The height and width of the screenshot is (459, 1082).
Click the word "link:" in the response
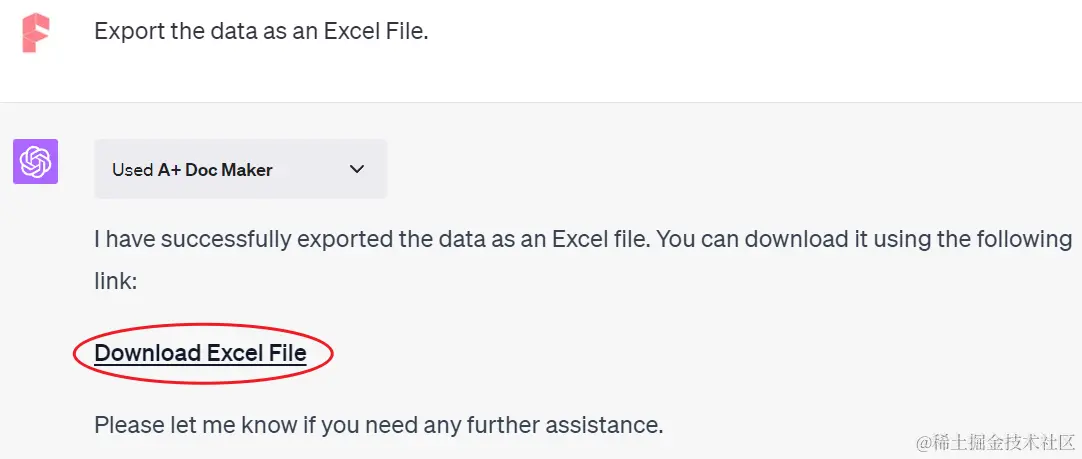tap(116, 281)
